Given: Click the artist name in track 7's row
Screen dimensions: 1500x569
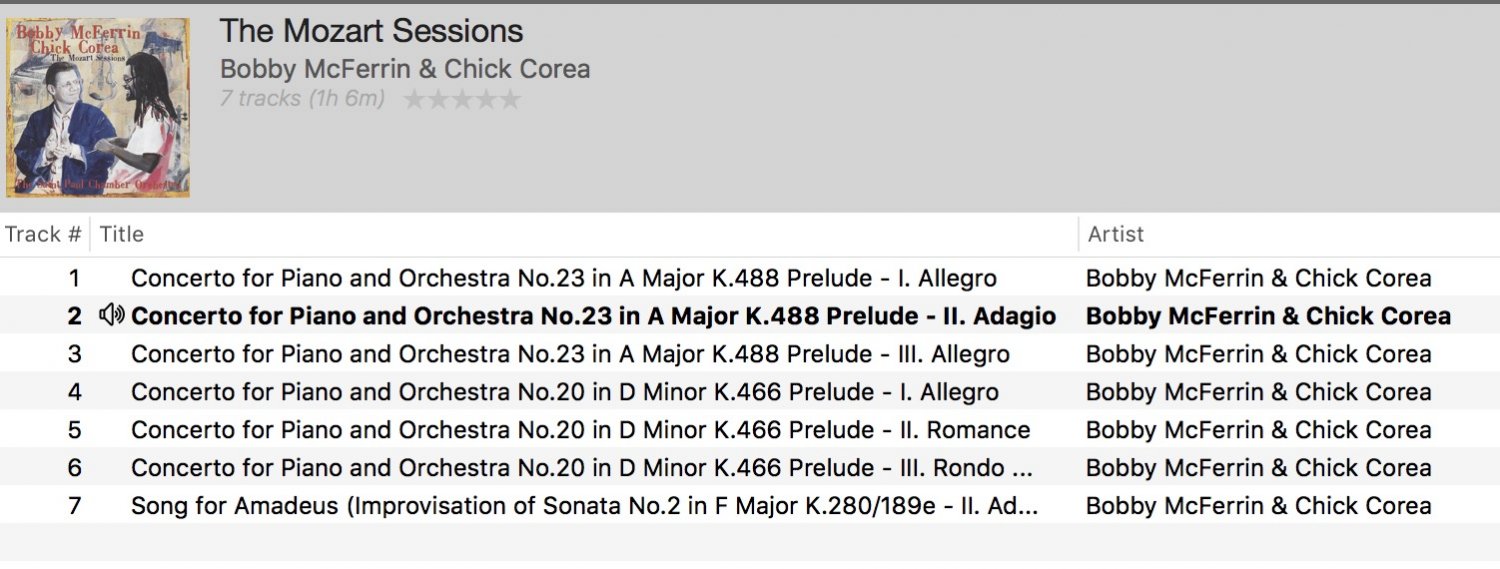Looking at the screenshot, I should click(x=1258, y=506).
